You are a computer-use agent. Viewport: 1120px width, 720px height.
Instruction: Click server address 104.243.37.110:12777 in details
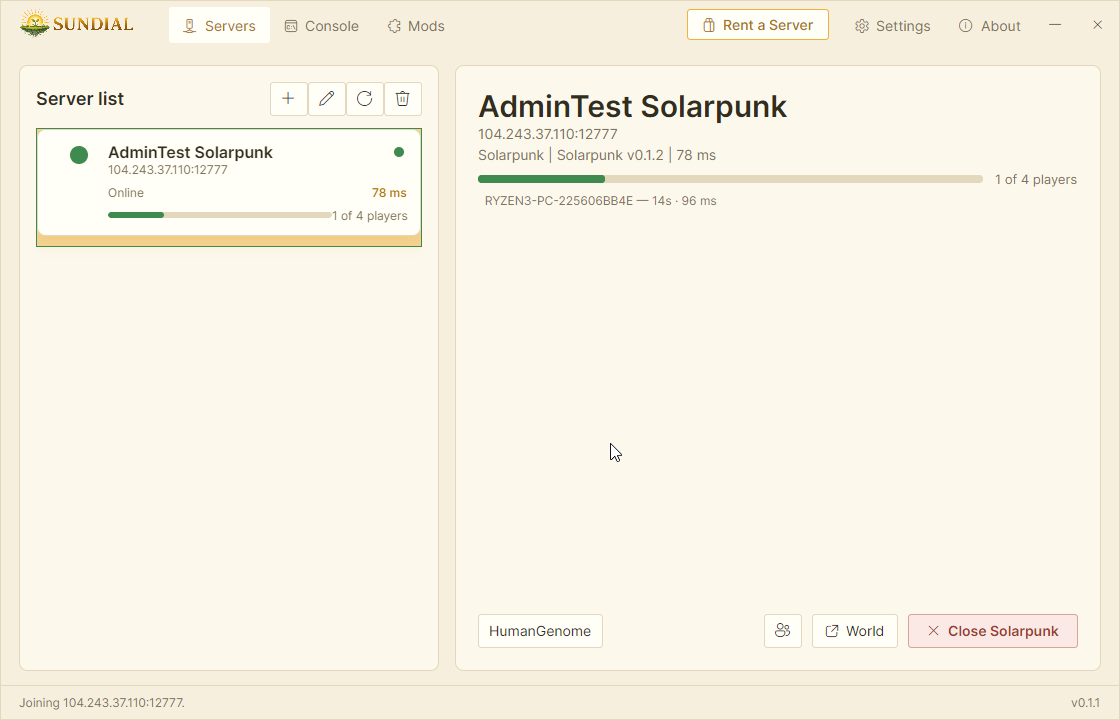[548, 134]
